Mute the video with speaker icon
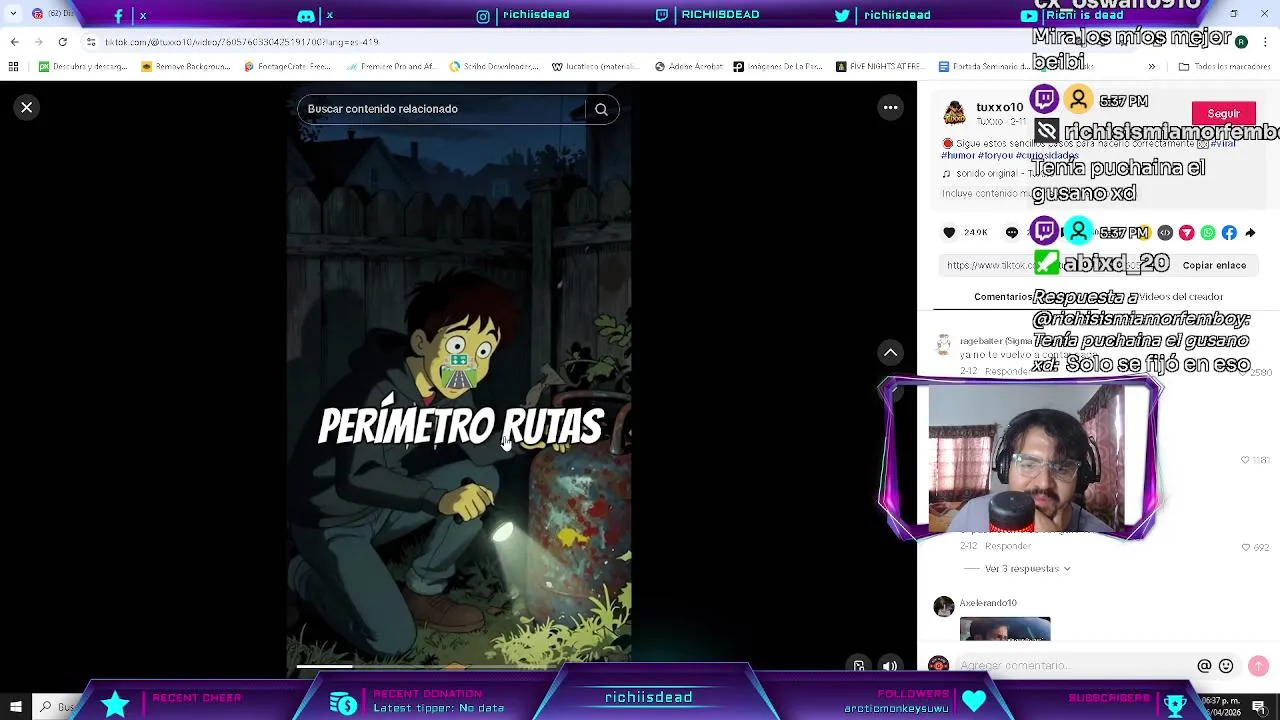The width and height of the screenshot is (1280, 720). point(889,666)
